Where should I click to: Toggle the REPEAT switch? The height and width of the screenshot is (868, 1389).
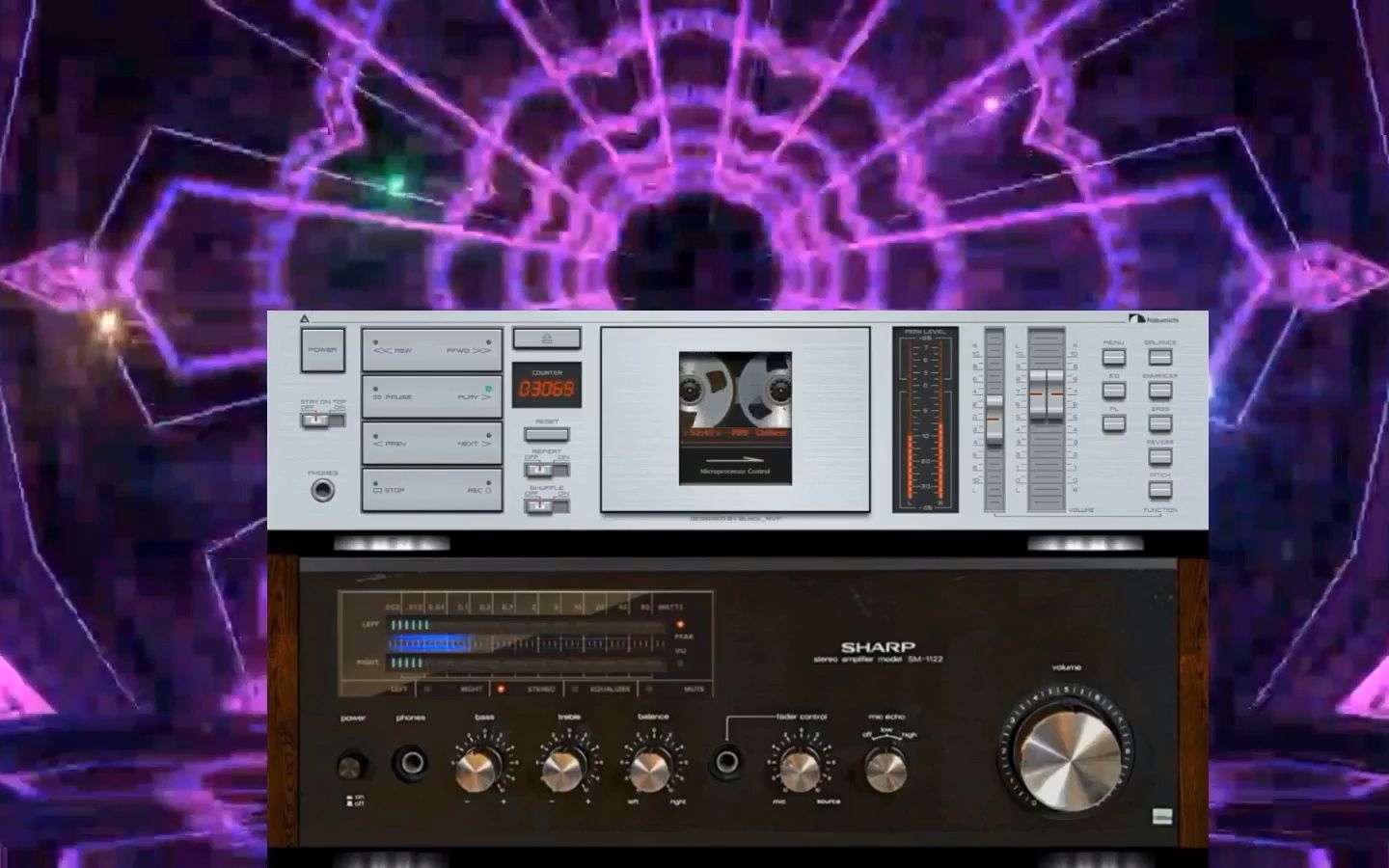coord(546,469)
